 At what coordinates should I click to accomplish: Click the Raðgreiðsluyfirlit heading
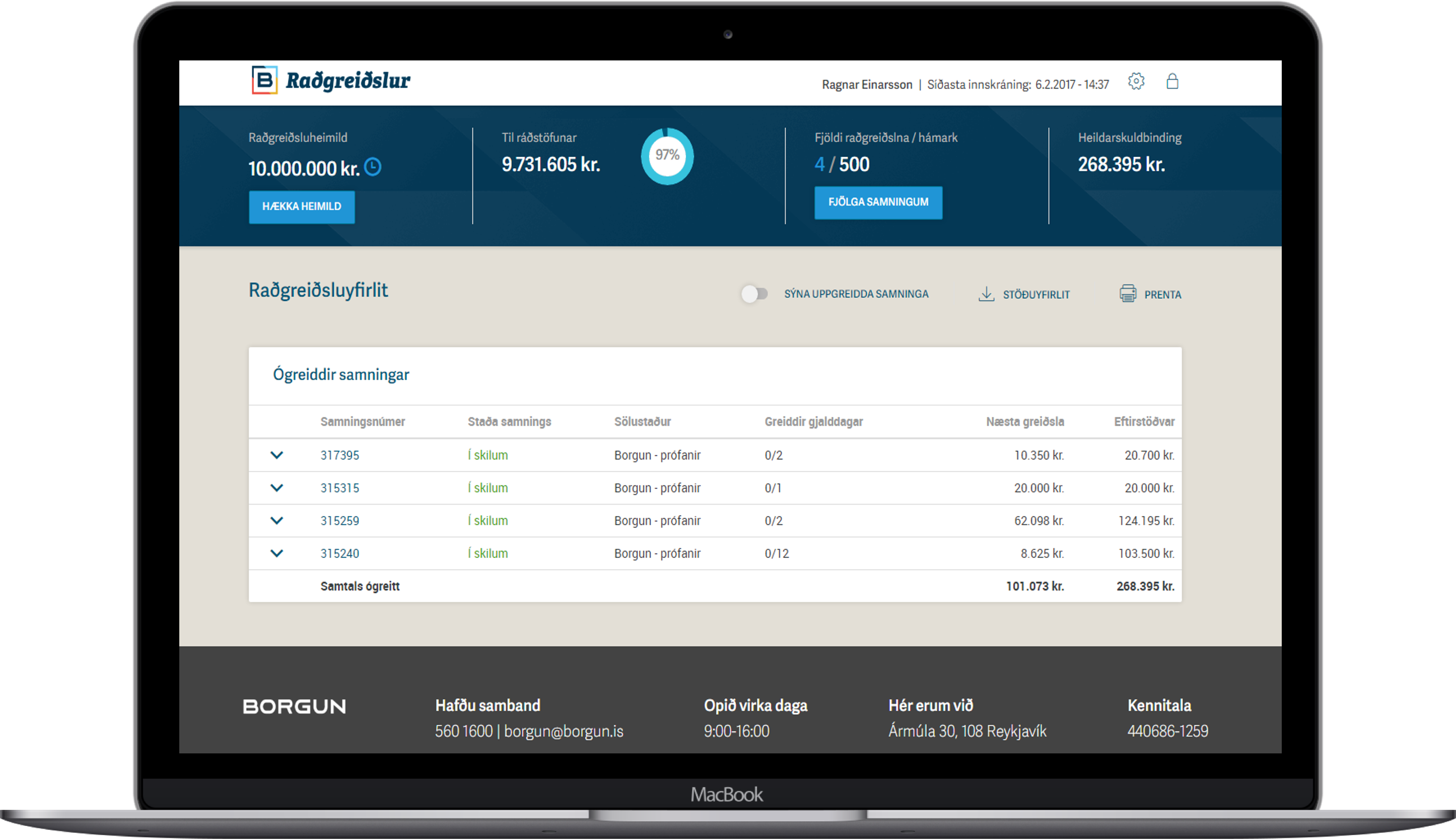[318, 291]
